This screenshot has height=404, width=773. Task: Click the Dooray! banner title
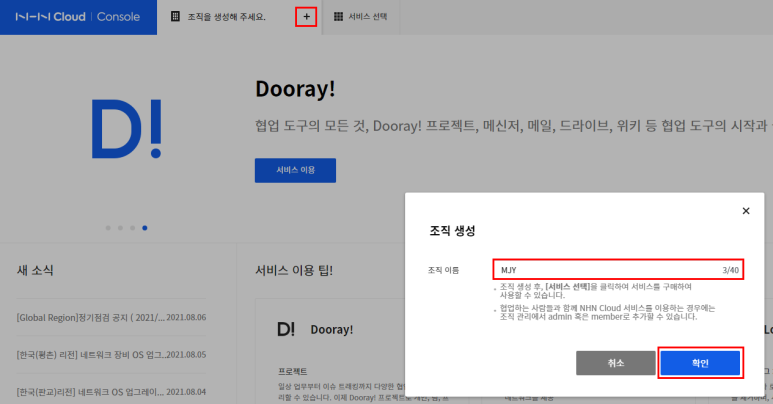[295, 89]
